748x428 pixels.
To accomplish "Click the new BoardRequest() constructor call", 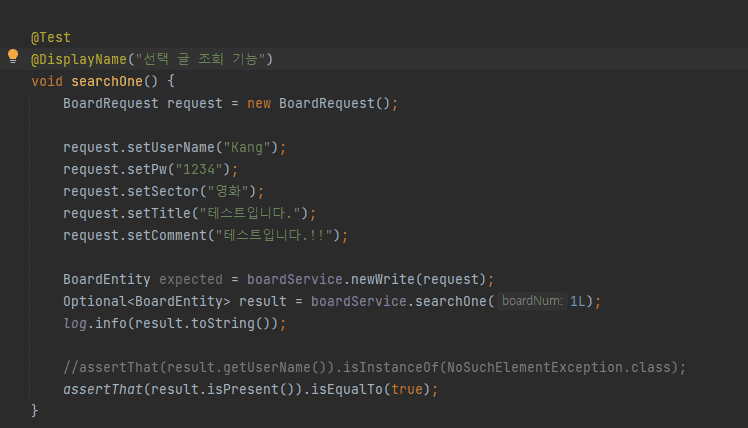I will pyautogui.click(x=319, y=103).
